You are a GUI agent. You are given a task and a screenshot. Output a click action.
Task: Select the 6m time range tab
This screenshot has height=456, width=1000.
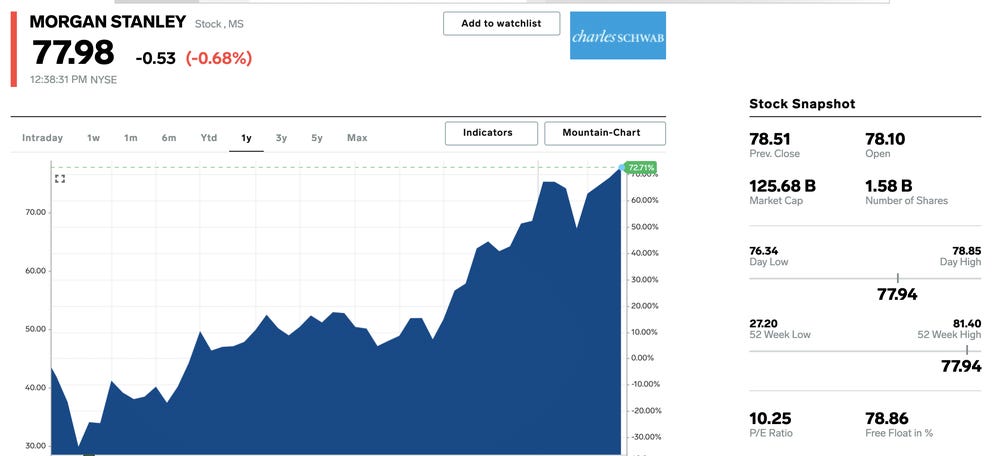[x=168, y=138]
